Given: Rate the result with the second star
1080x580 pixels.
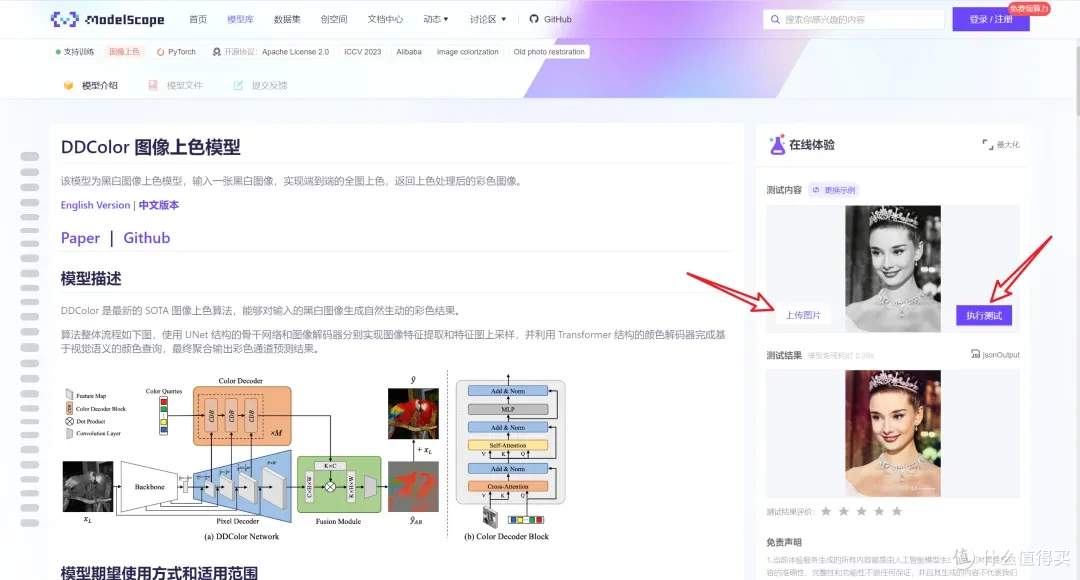Looking at the screenshot, I should (x=844, y=511).
